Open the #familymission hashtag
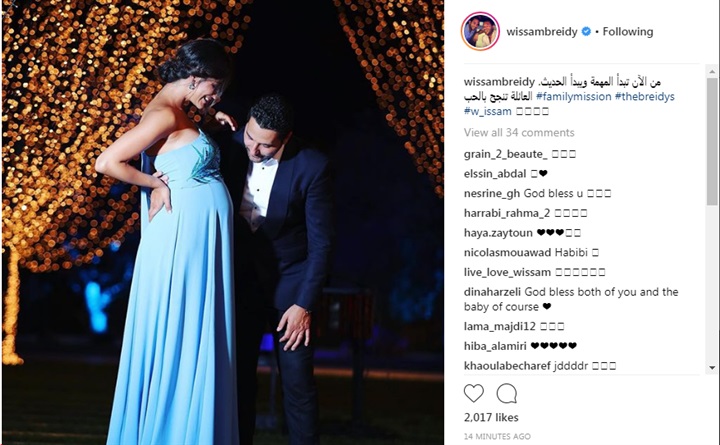720x445 pixels. click(574, 96)
